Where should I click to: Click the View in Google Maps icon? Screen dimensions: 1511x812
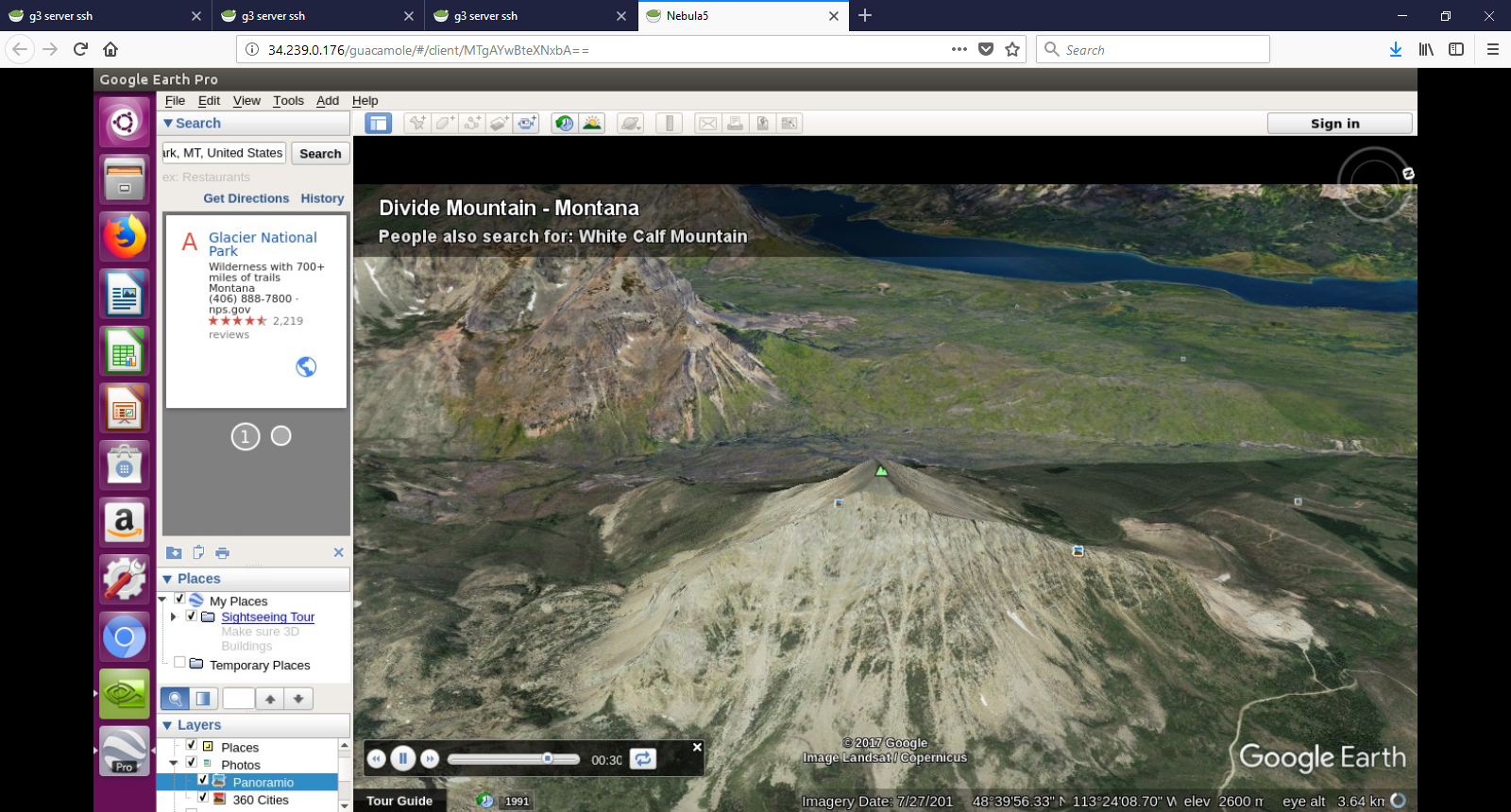(x=789, y=124)
